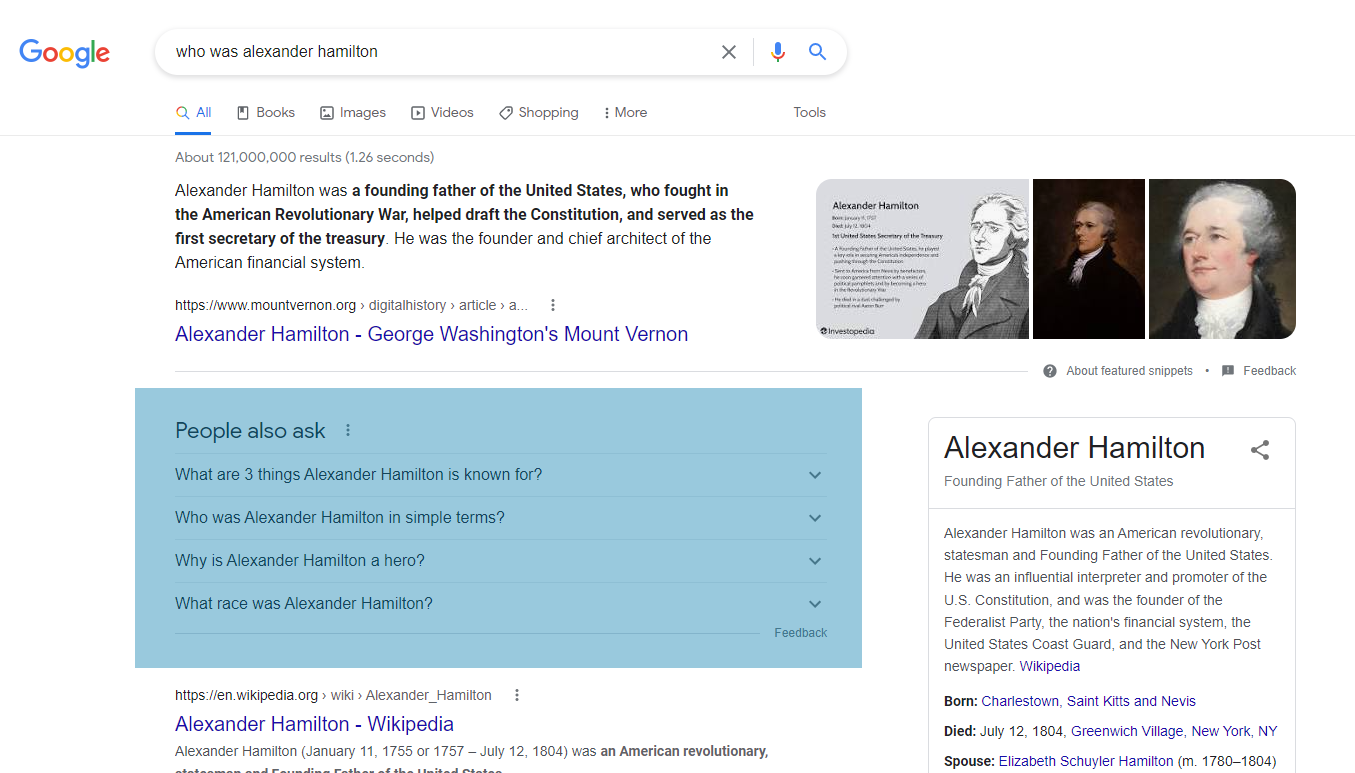
Task: Share the Alexander Hamilton knowledge panel
Action: (1260, 450)
